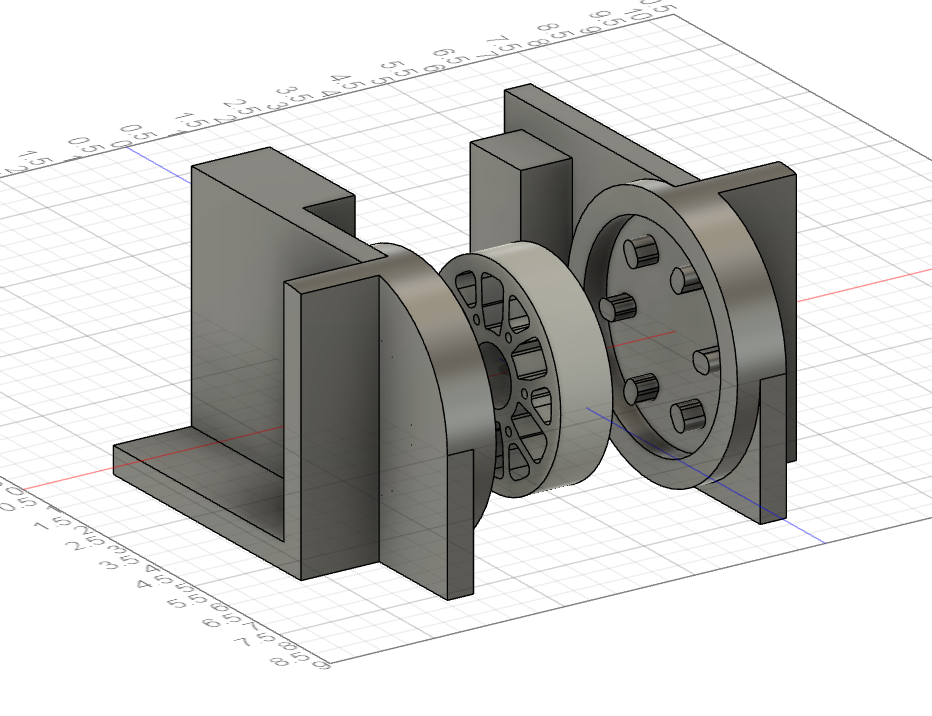Viewport: 932px width, 716px height.
Task: Select the topmost cylindrical peg inside the ring
Action: coord(640,250)
